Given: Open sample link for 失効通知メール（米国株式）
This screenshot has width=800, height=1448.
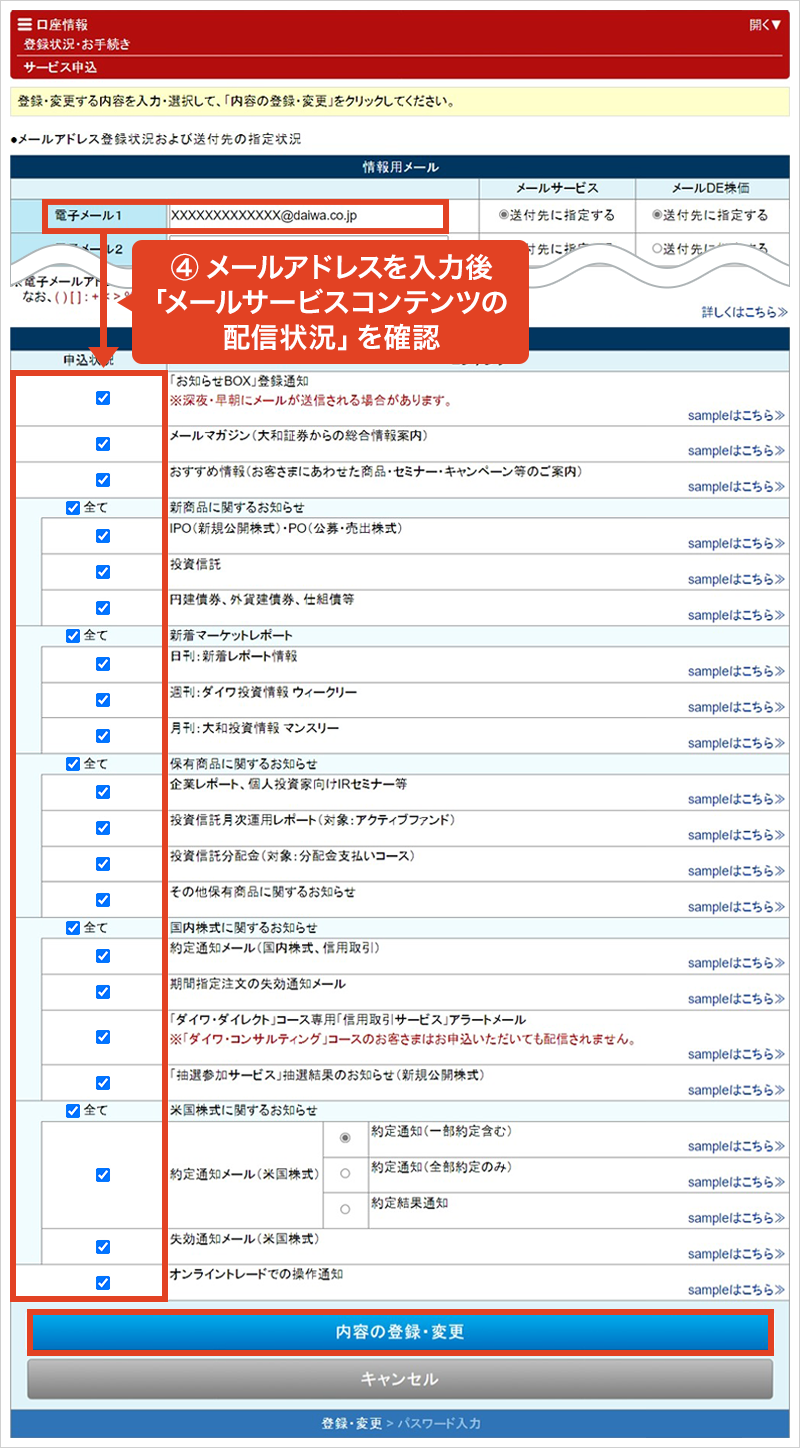Looking at the screenshot, I should [736, 1254].
